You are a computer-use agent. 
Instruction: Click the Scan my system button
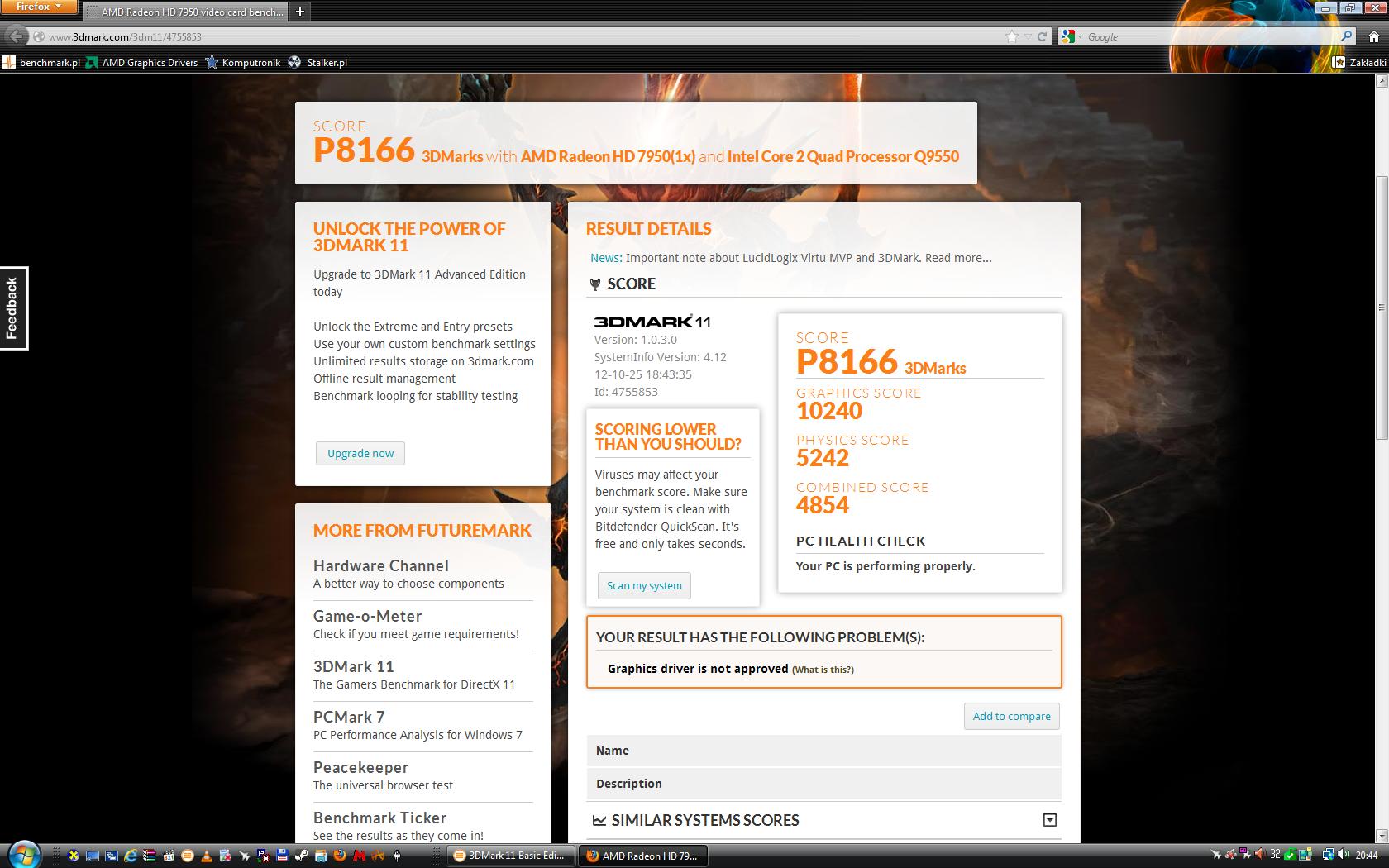click(644, 585)
